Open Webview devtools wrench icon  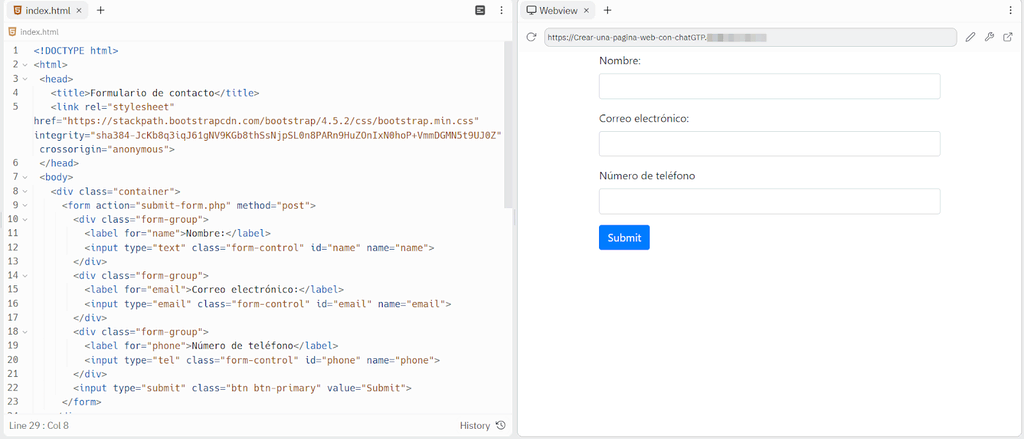point(988,38)
